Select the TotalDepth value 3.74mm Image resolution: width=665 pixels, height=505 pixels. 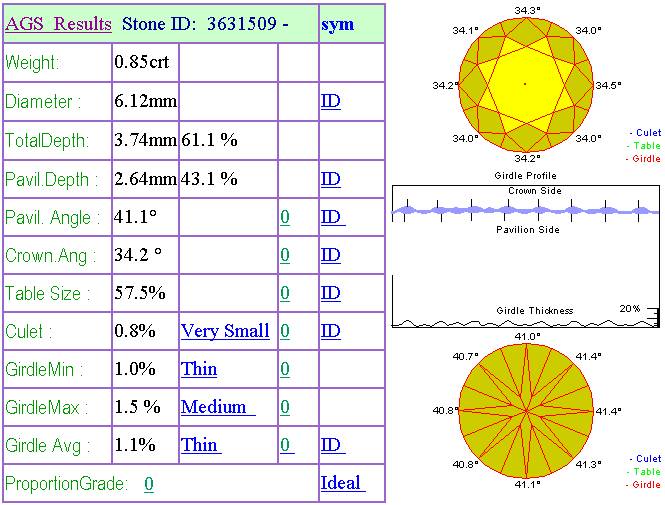[x=145, y=140]
